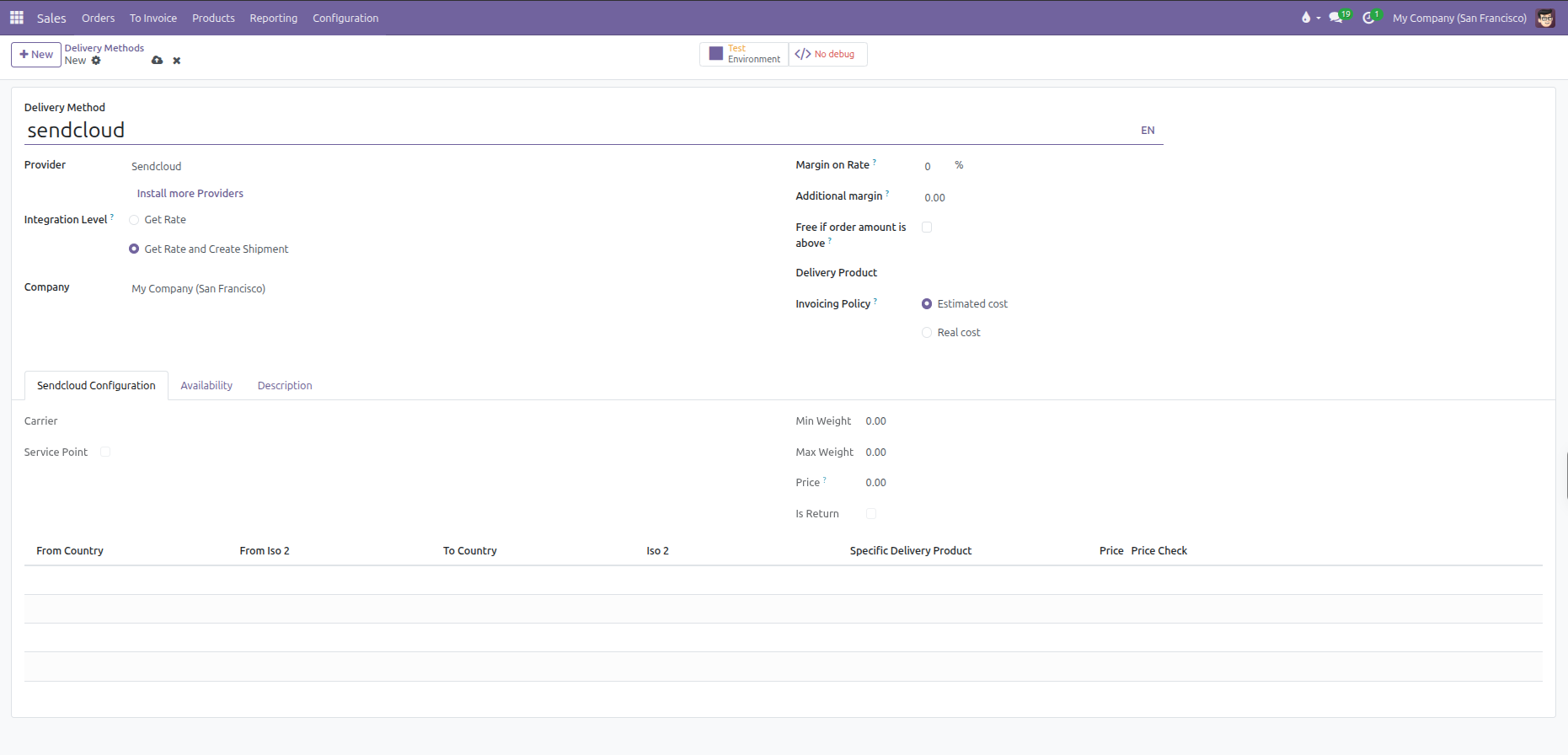The image size is (1568, 755).
Task: Open the To Invoice menu
Action: coord(153,18)
